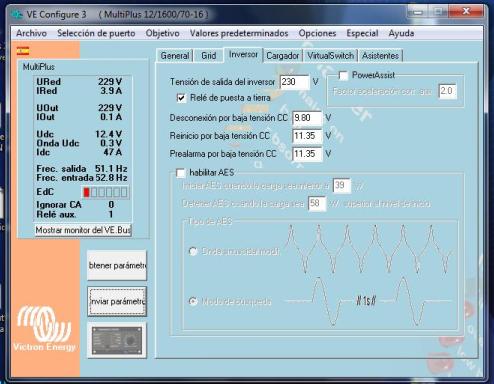Click the Enviar parámetros button
The height and width of the screenshot is (384, 494).
point(117,301)
